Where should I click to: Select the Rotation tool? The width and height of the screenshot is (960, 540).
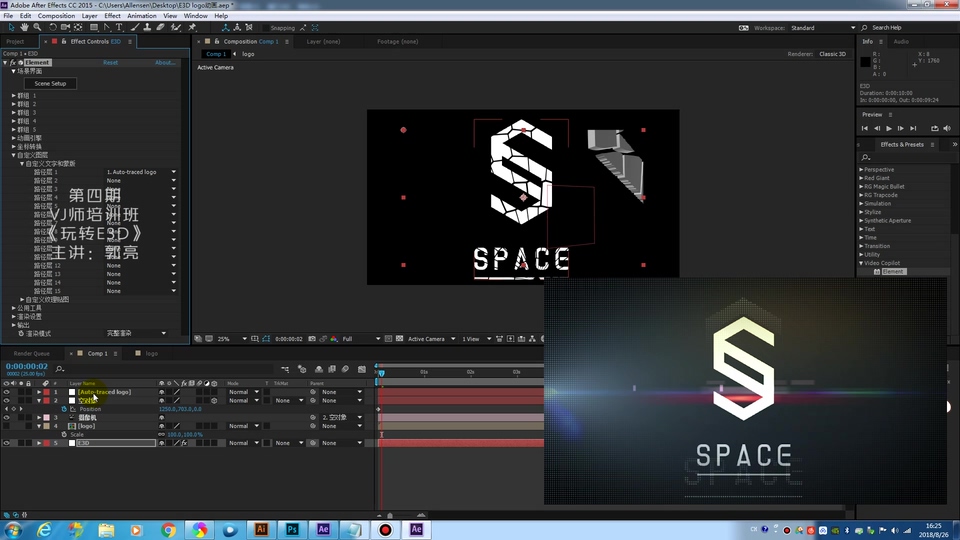pos(52,28)
